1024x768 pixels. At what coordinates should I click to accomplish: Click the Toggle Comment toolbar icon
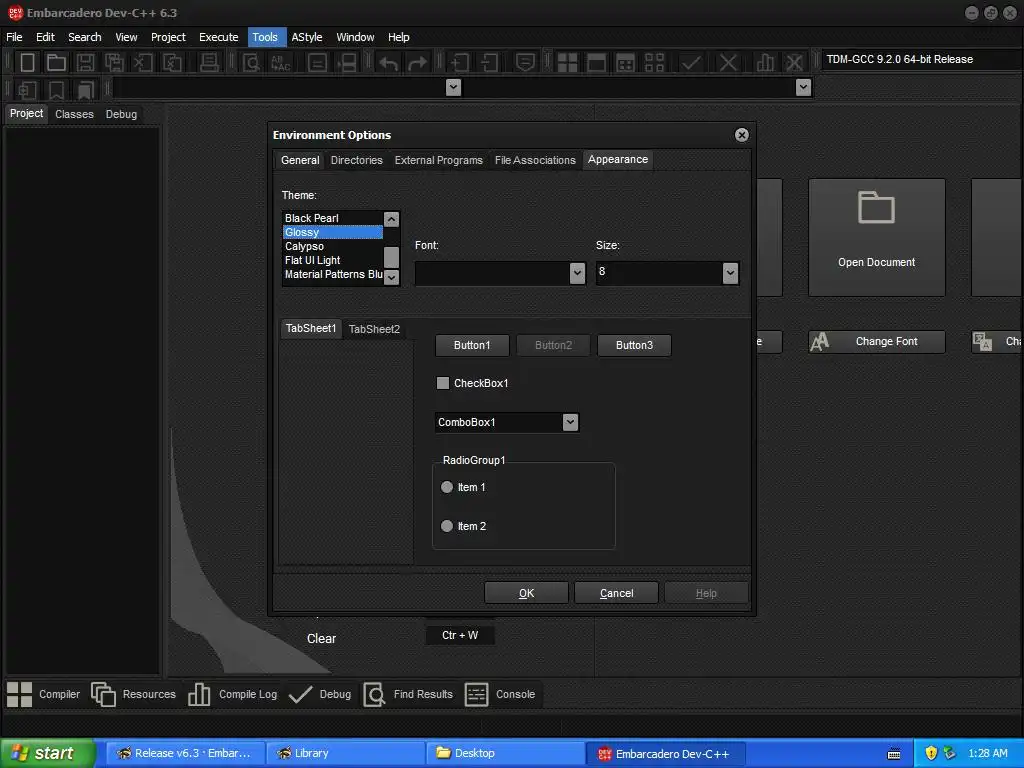tap(525, 63)
